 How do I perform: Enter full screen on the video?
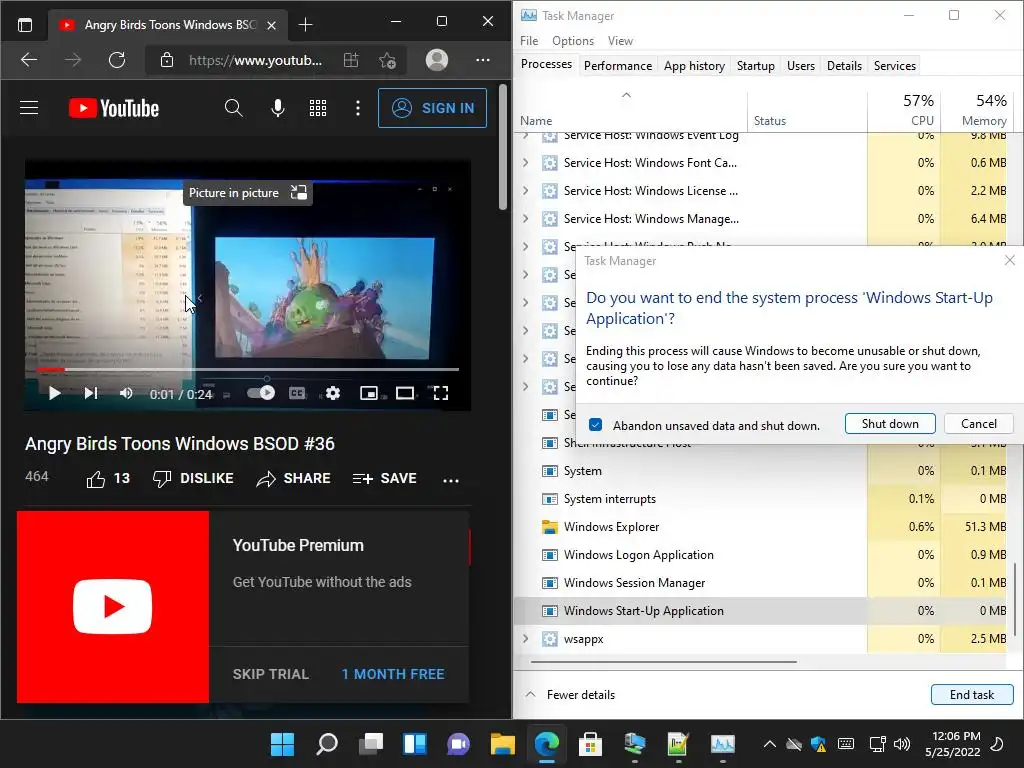point(441,393)
